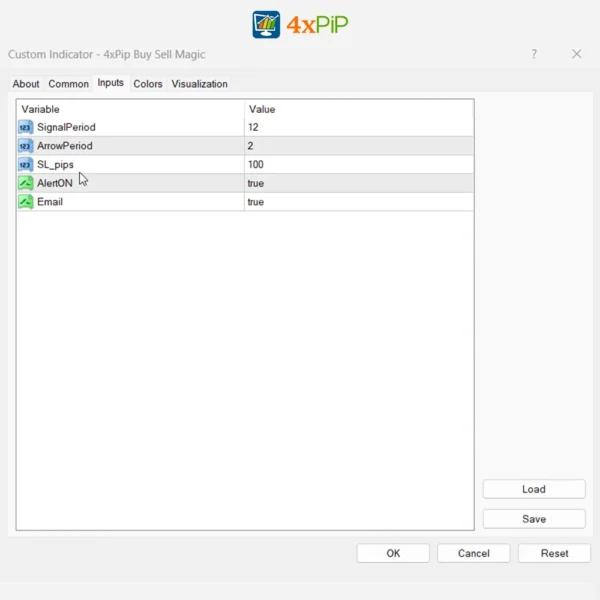Click the Email boolean type icon
This screenshot has height=600, width=600.
[26, 202]
